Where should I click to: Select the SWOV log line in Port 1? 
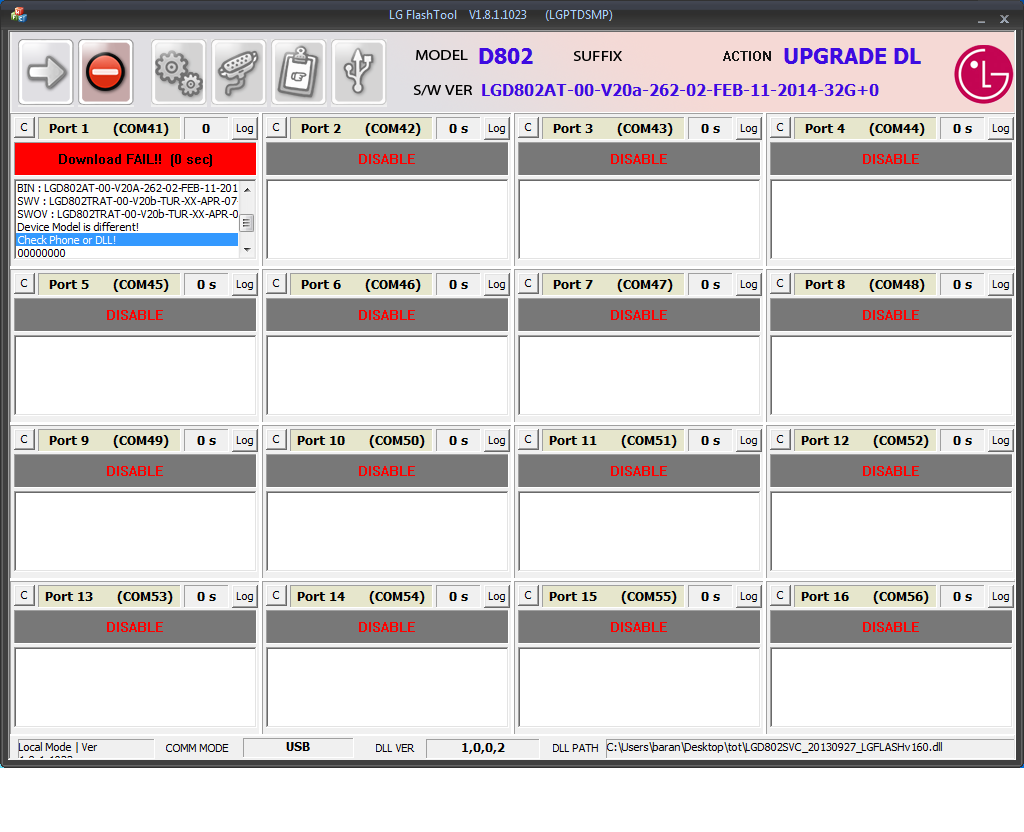click(127, 214)
